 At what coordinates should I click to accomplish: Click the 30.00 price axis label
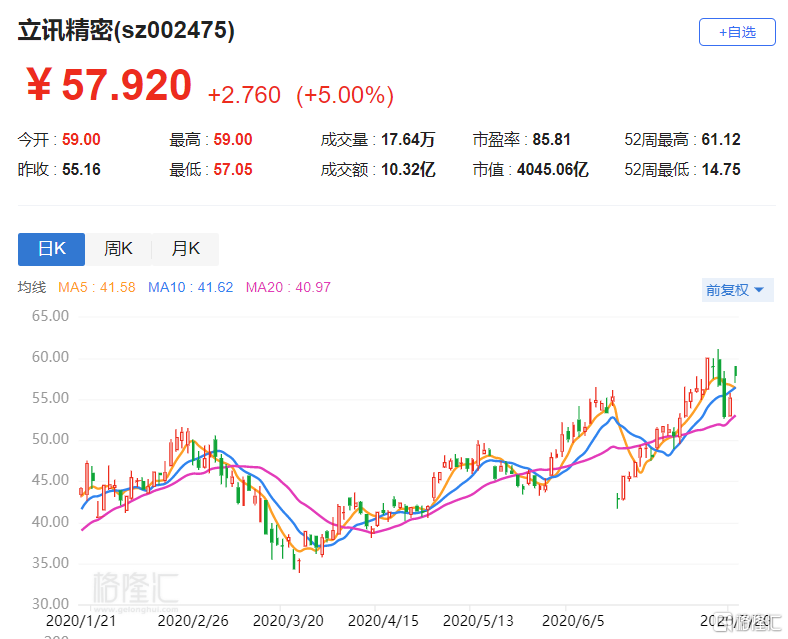point(50,604)
